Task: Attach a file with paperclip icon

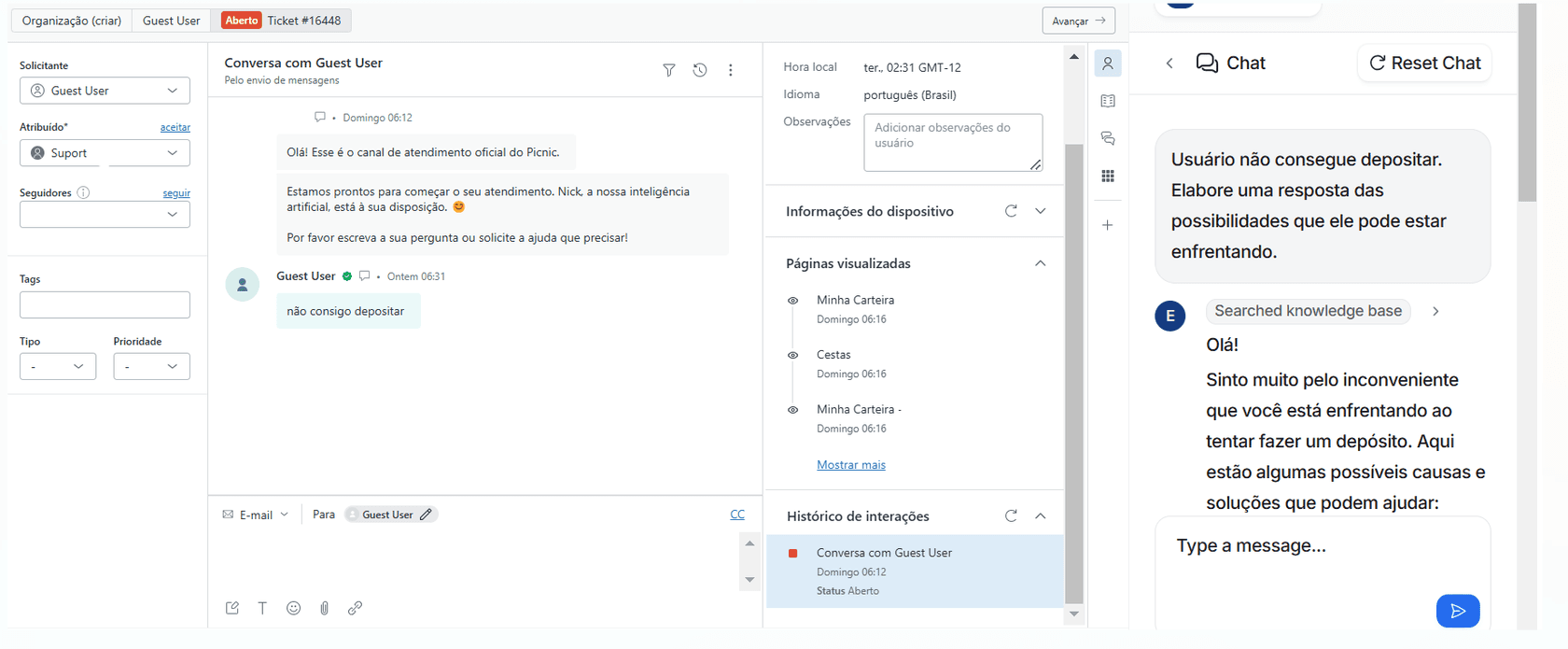Action: pos(324,608)
